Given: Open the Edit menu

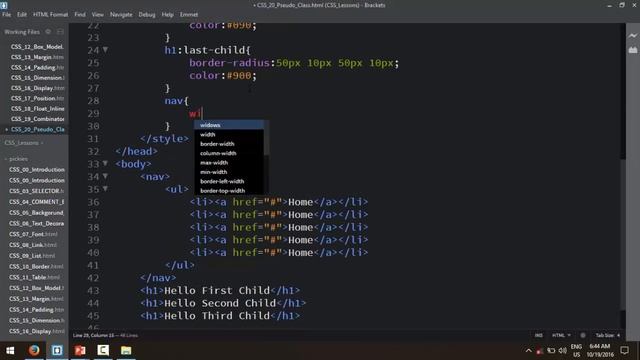Looking at the screenshot, I should pyautogui.click(x=22, y=14).
